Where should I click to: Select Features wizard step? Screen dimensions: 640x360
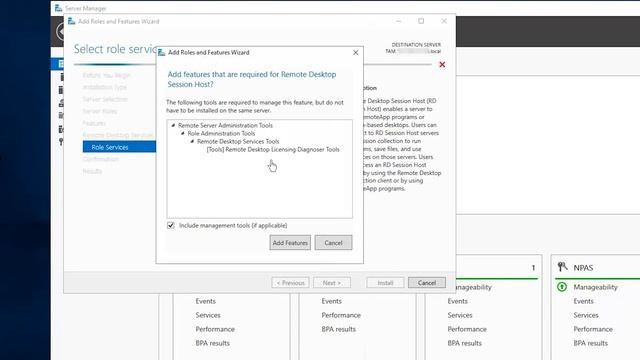[94, 123]
